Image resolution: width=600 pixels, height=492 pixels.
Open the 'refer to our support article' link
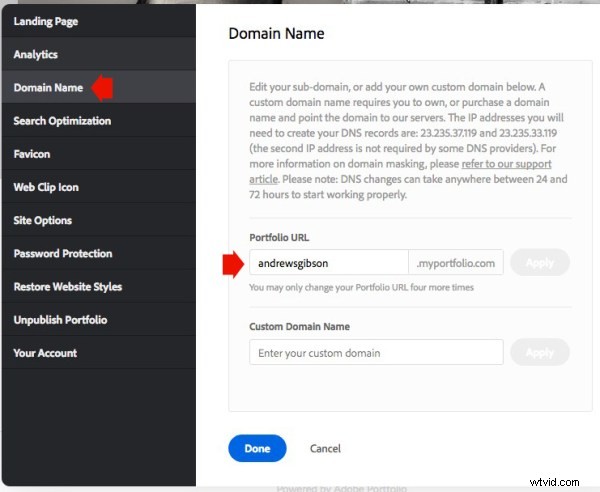[505, 164]
